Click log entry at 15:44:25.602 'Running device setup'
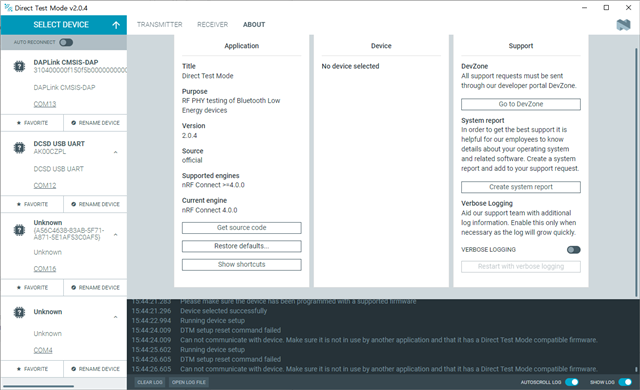This screenshot has width=640, height=390. coord(213,350)
